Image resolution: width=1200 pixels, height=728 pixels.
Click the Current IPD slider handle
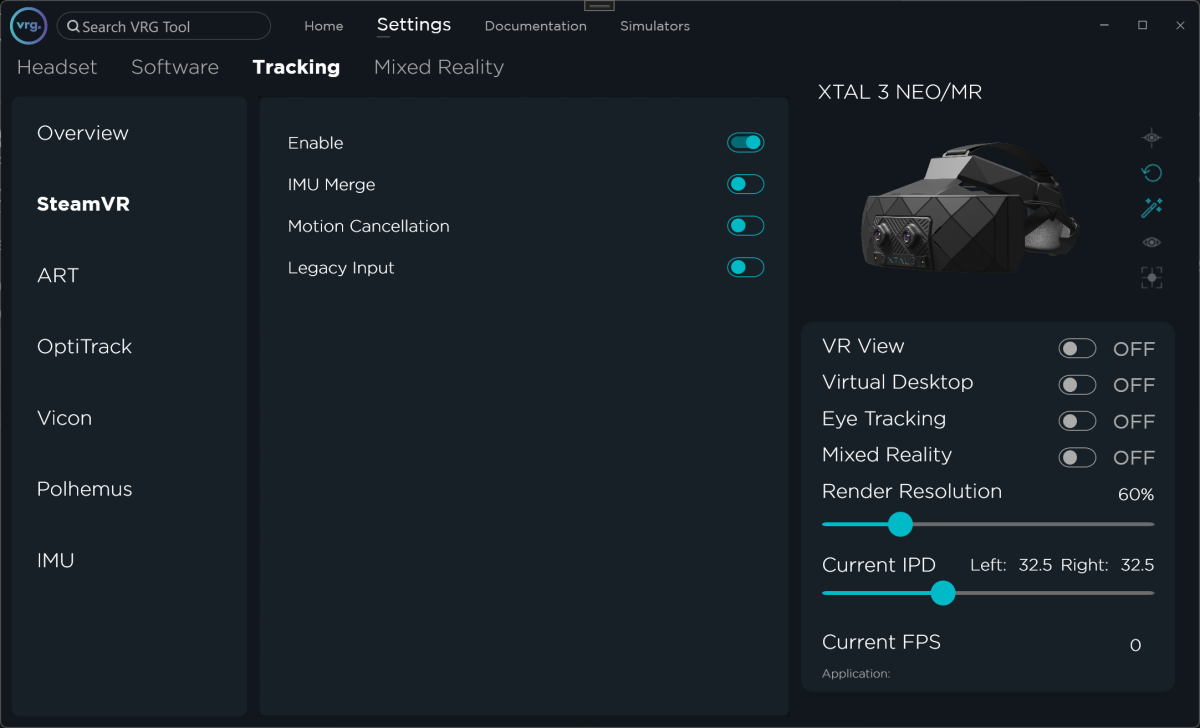click(x=943, y=593)
